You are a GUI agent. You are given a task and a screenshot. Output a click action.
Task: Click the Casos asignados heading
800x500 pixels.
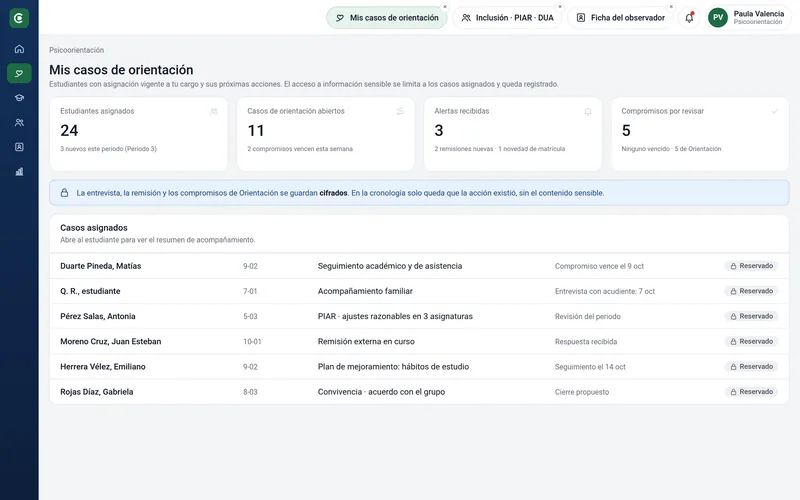(94, 228)
